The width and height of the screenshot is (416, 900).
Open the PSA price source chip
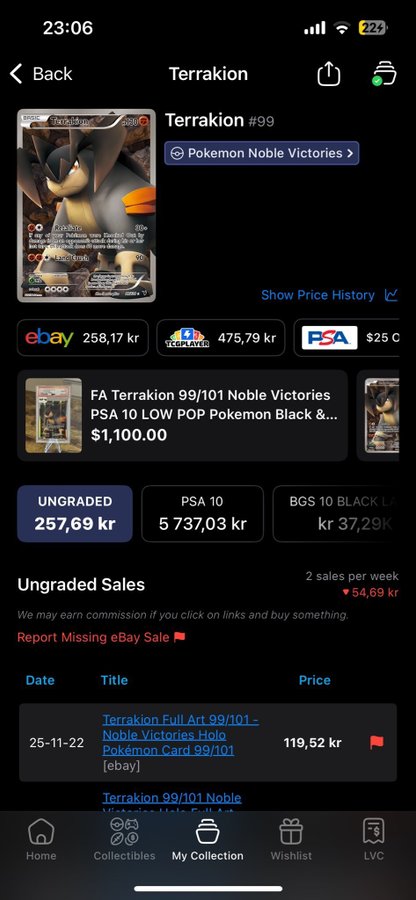tap(347, 338)
